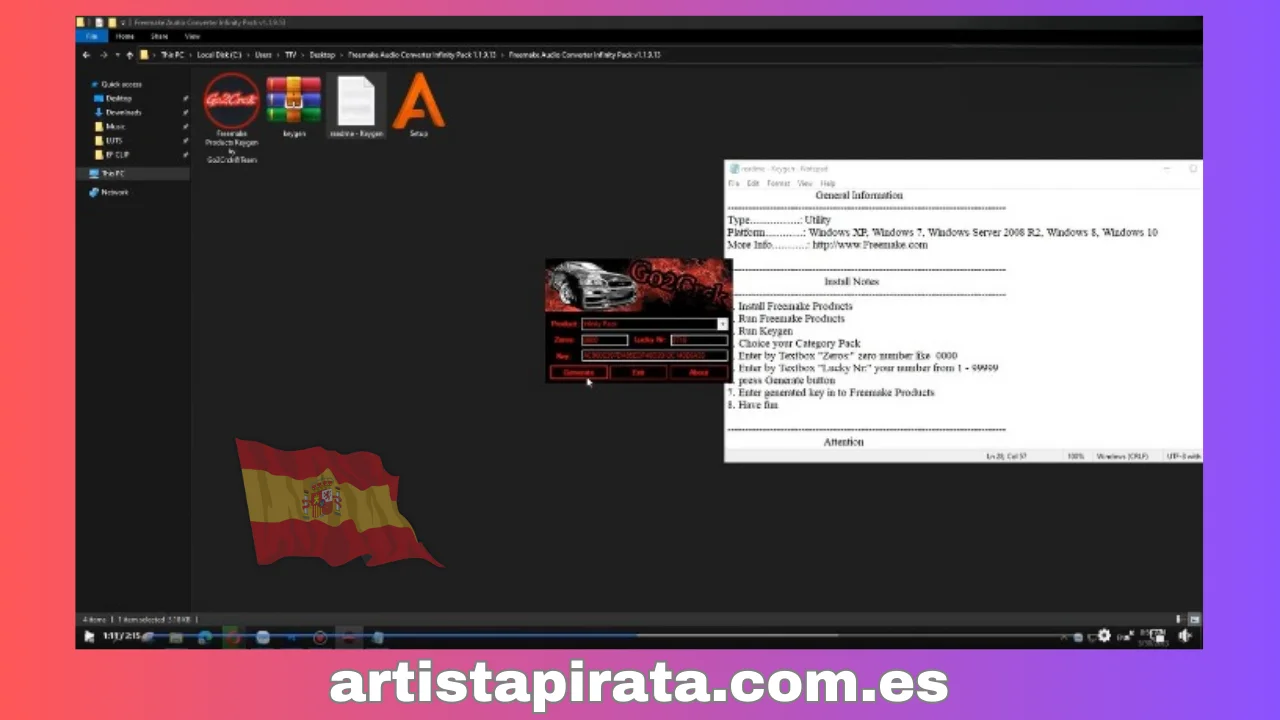Screen dimensions: 1280x720
Task: Open Notepad Help menu
Action: 828,184
